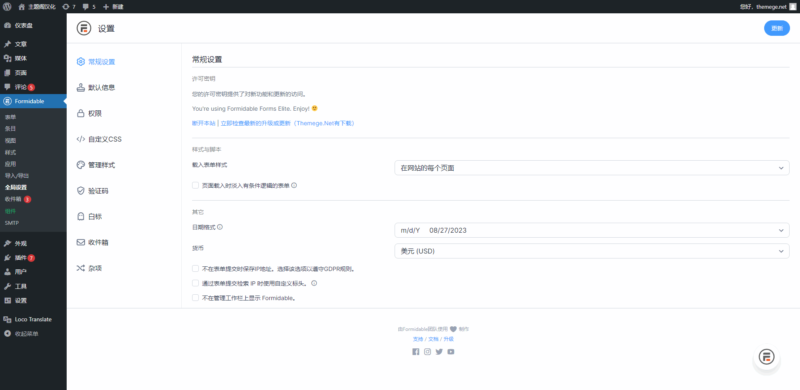Select the 收件箱 inbox tab with envelope icon
The image size is (800, 390).
click(x=92, y=242)
